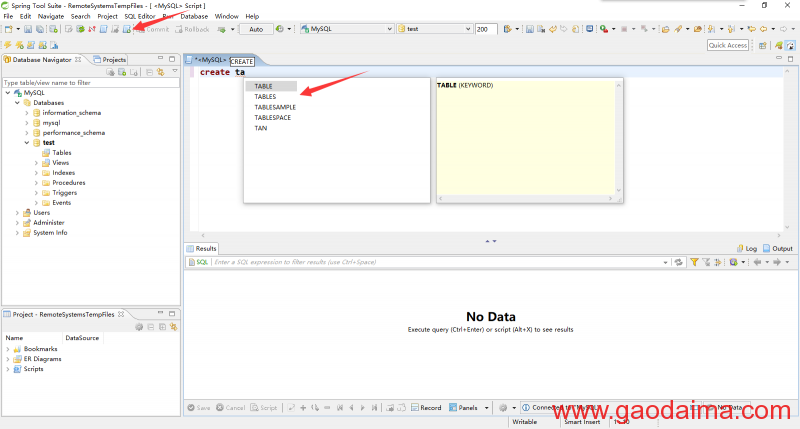The width and height of the screenshot is (800, 429).
Task: Click the results Script button
Action: [x=264, y=408]
